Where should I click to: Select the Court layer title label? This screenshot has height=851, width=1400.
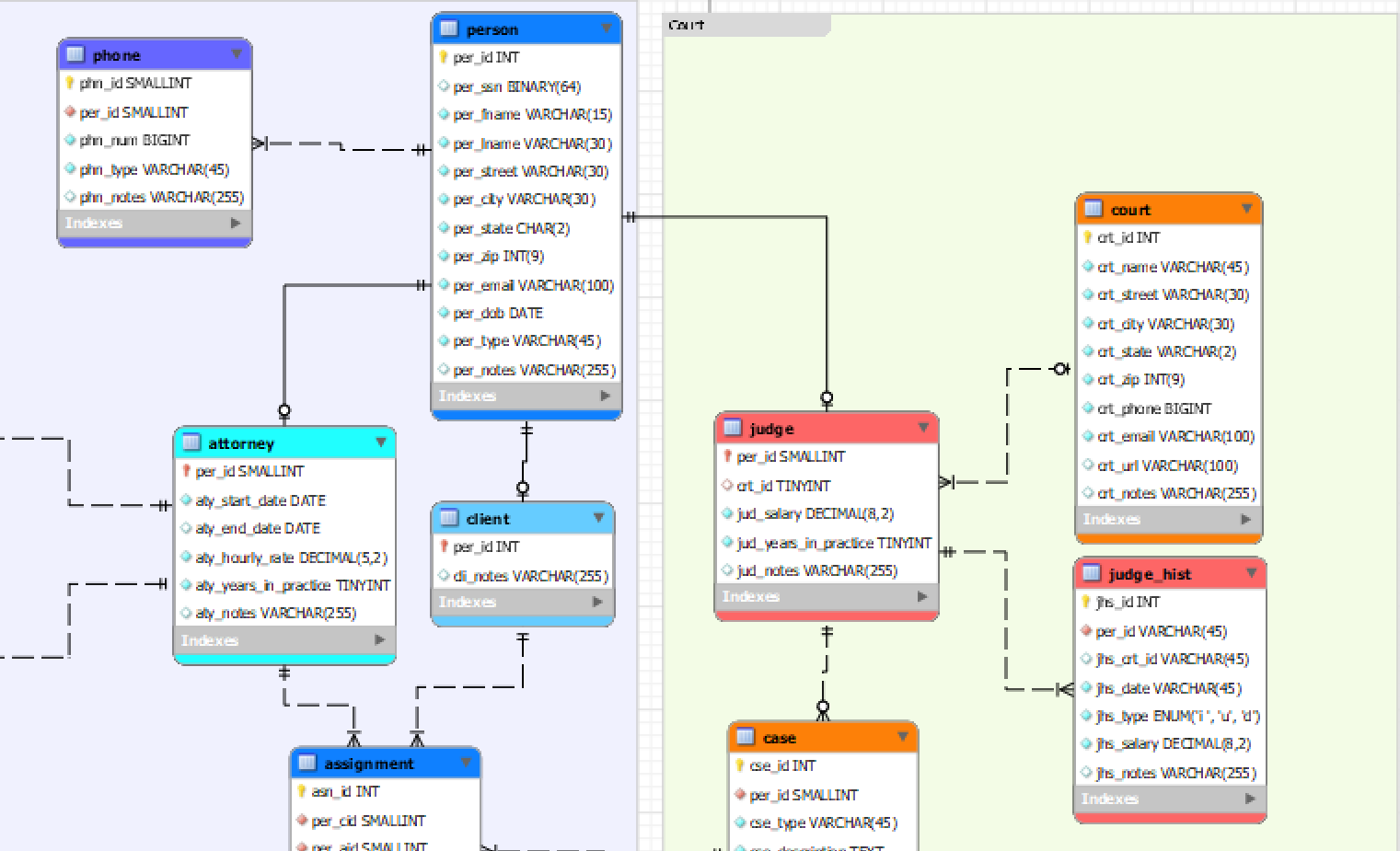[686, 25]
